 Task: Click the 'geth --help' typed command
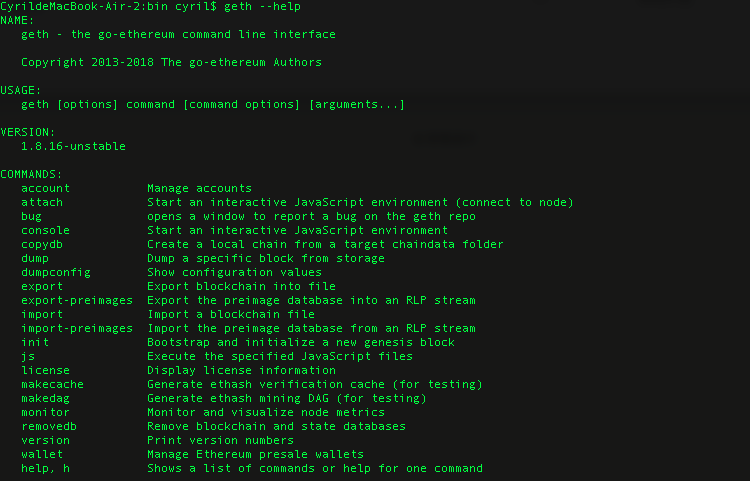(x=263, y=7)
